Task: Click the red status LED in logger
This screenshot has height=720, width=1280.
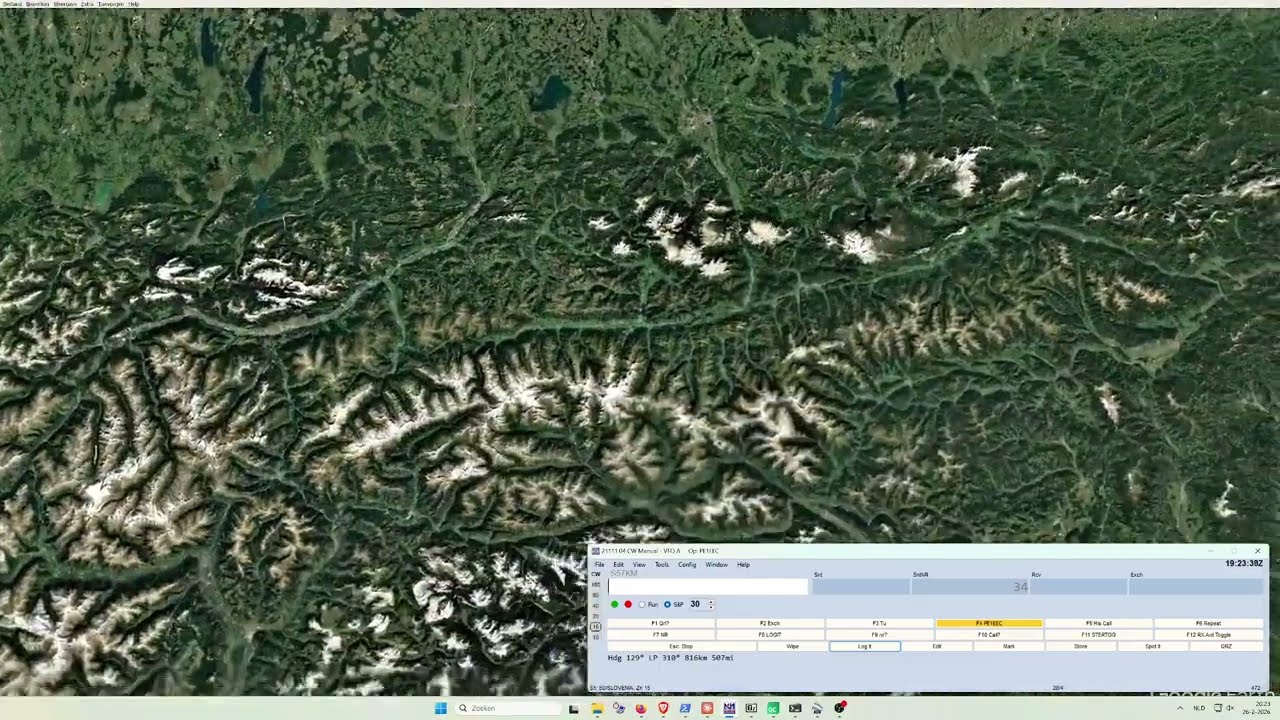Action: 628,604
